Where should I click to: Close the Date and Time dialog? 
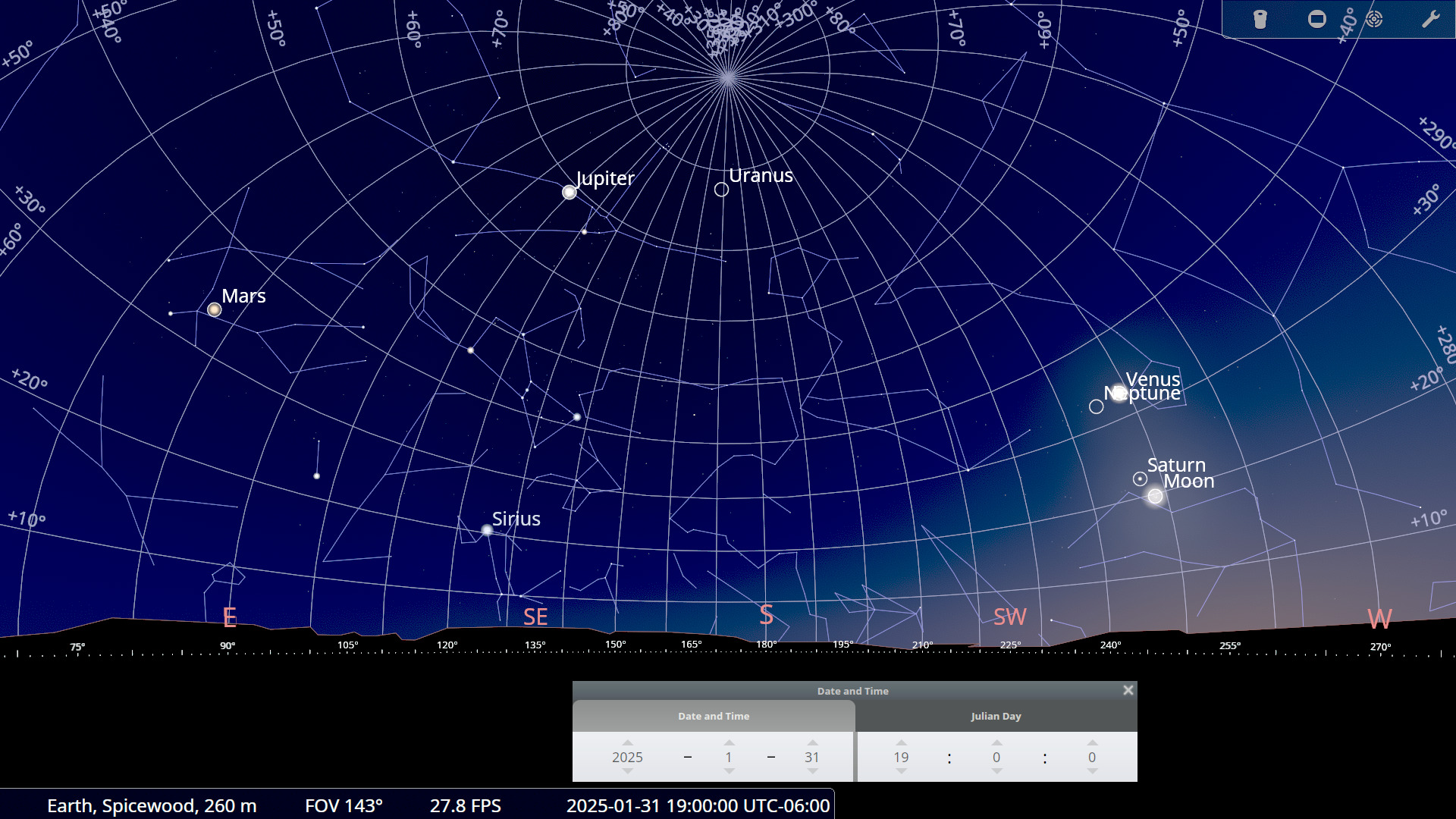[1128, 690]
